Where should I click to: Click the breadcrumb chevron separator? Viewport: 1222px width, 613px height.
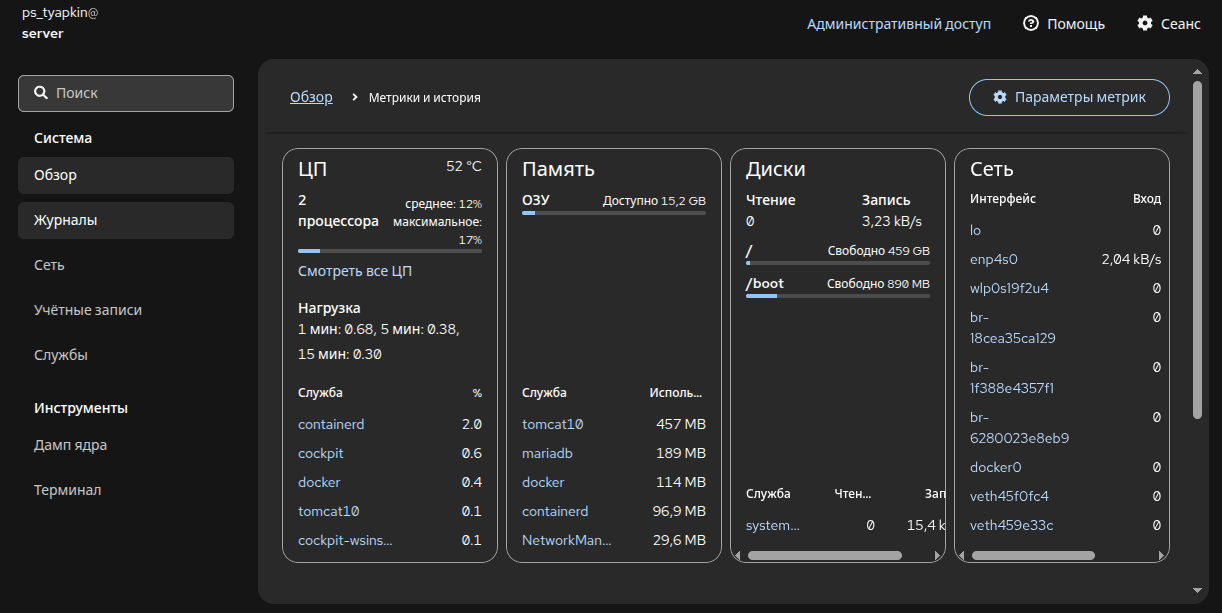[355, 98]
